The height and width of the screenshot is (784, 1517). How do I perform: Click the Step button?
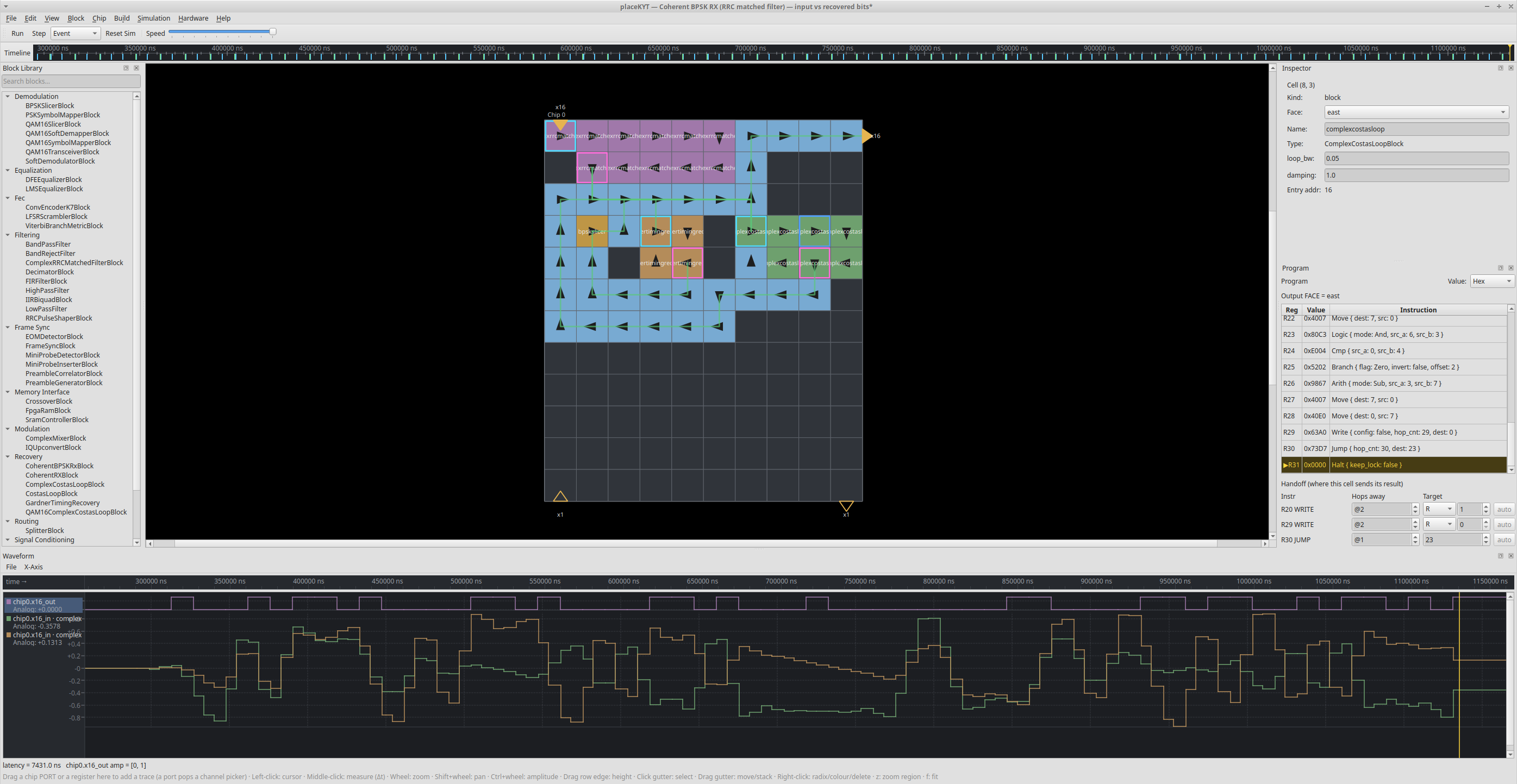(39, 34)
